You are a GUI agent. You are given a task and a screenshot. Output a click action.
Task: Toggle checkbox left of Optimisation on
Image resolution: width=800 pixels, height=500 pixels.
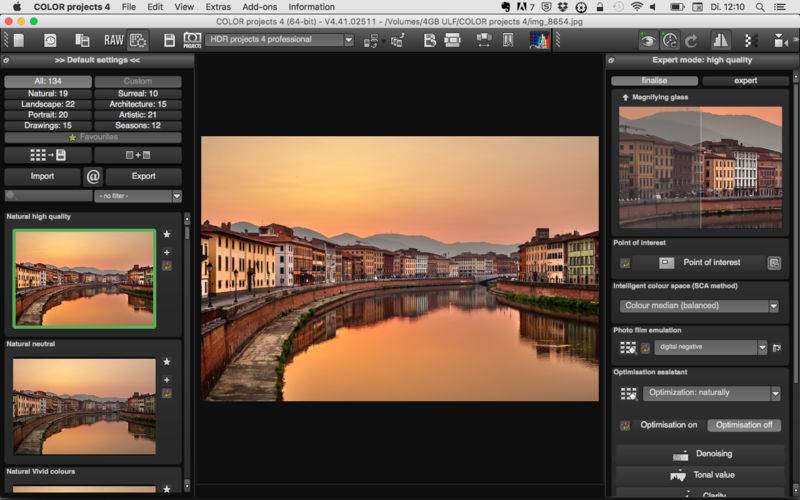point(625,426)
